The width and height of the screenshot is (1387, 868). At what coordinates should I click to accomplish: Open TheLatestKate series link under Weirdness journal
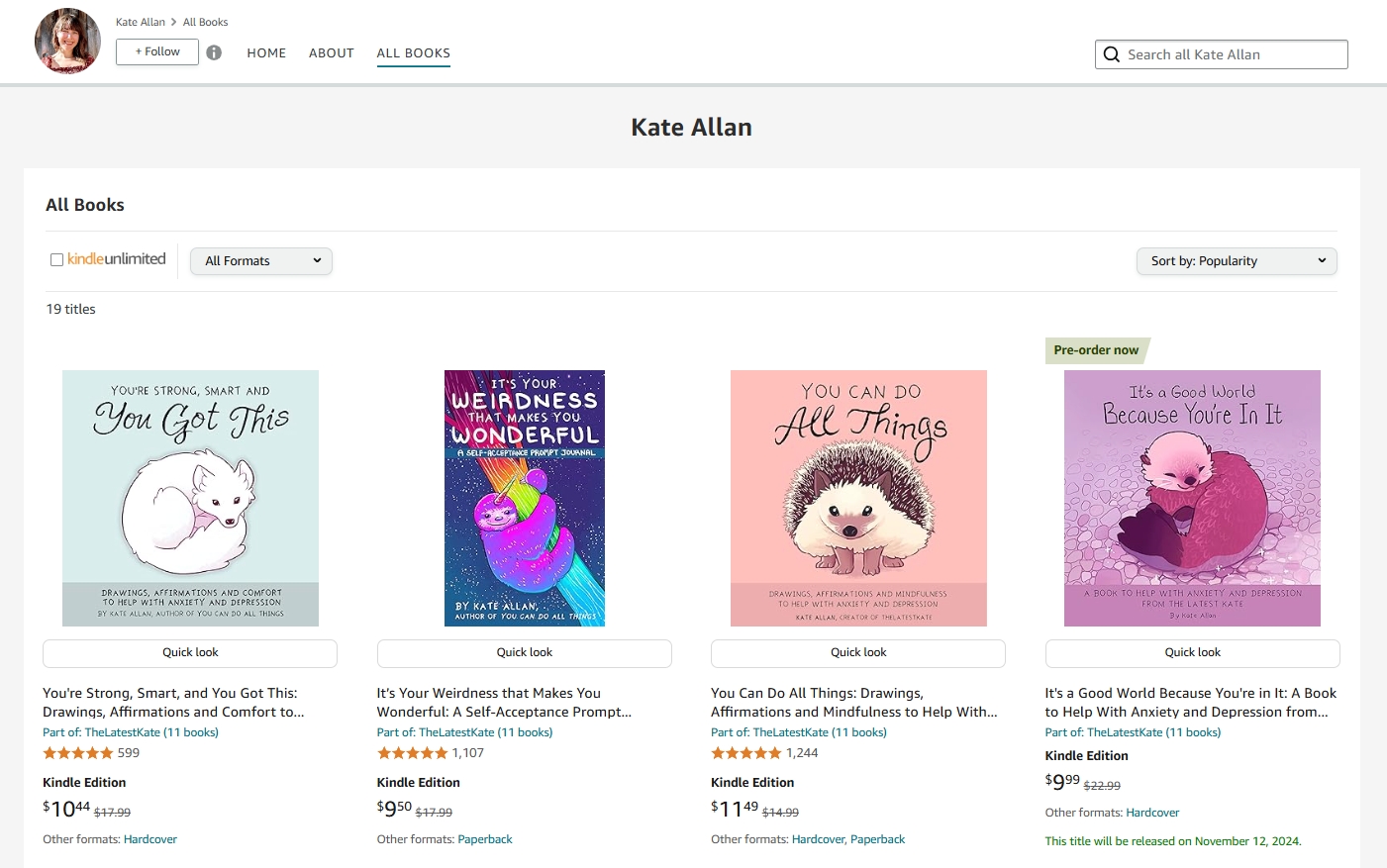(x=464, y=732)
